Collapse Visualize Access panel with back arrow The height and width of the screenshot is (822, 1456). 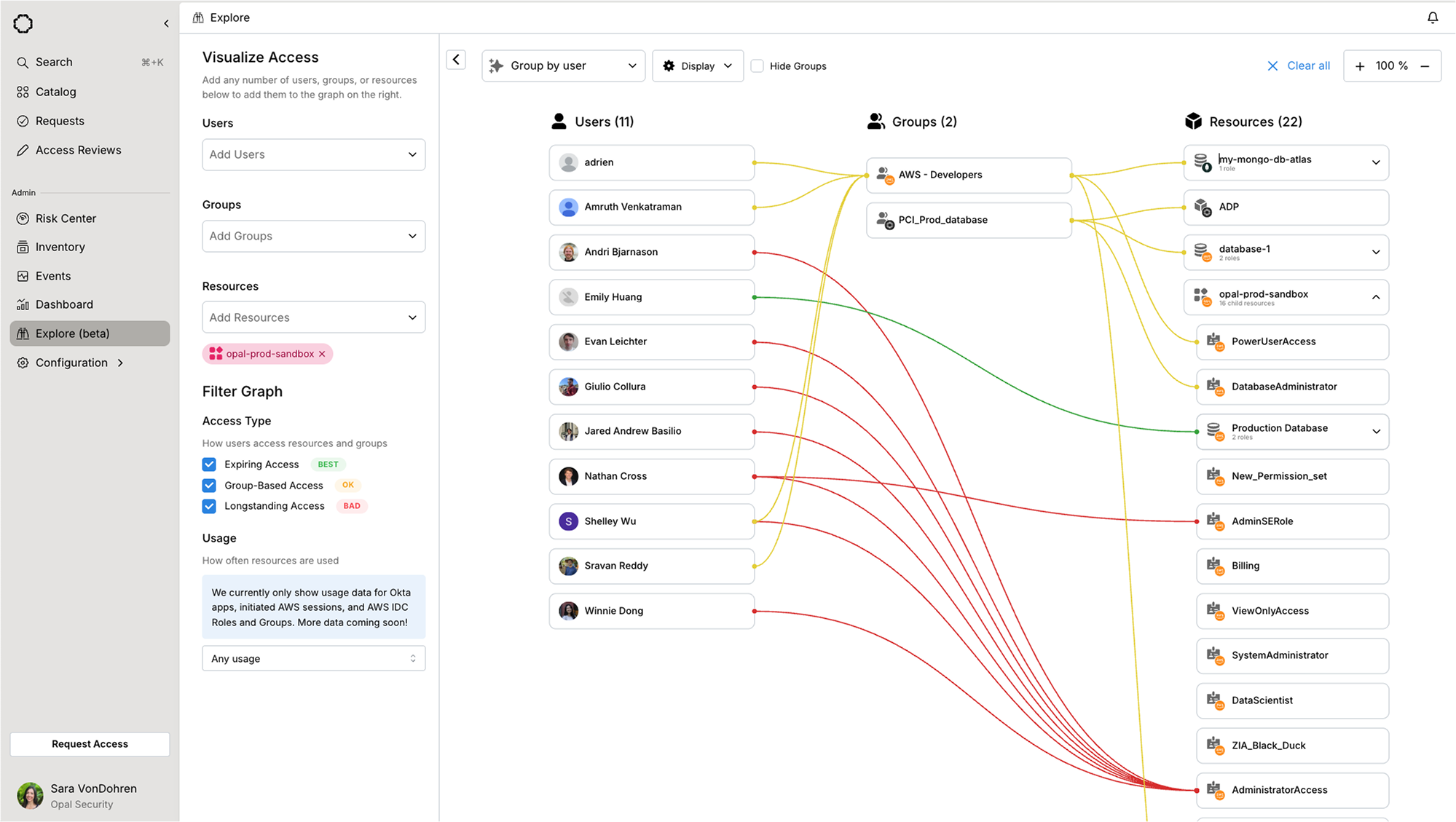[456, 60]
